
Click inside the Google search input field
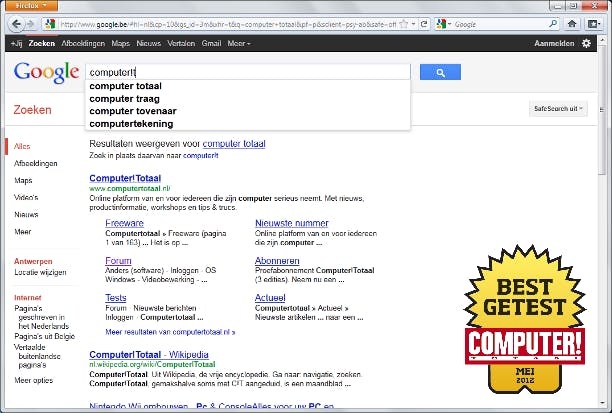click(248, 72)
